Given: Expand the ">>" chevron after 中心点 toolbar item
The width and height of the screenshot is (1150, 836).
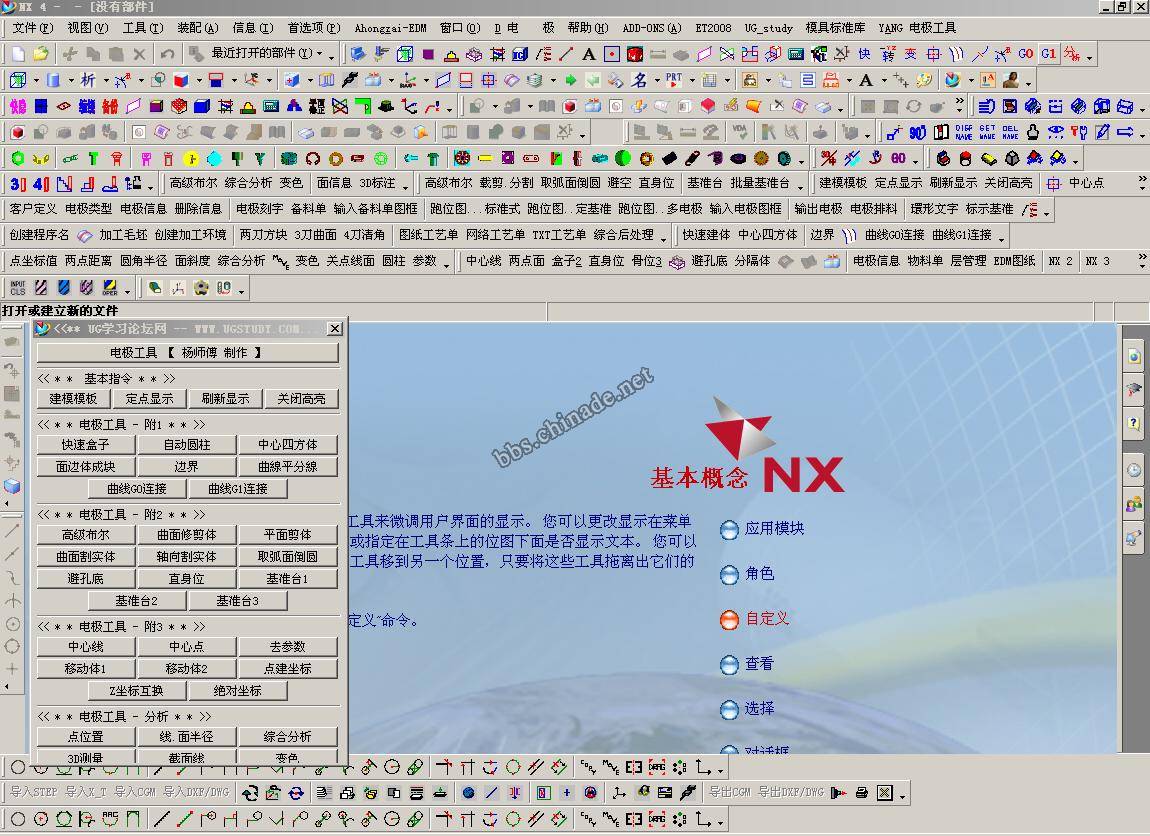Looking at the screenshot, I should pyautogui.click(x=1142, y=179).
